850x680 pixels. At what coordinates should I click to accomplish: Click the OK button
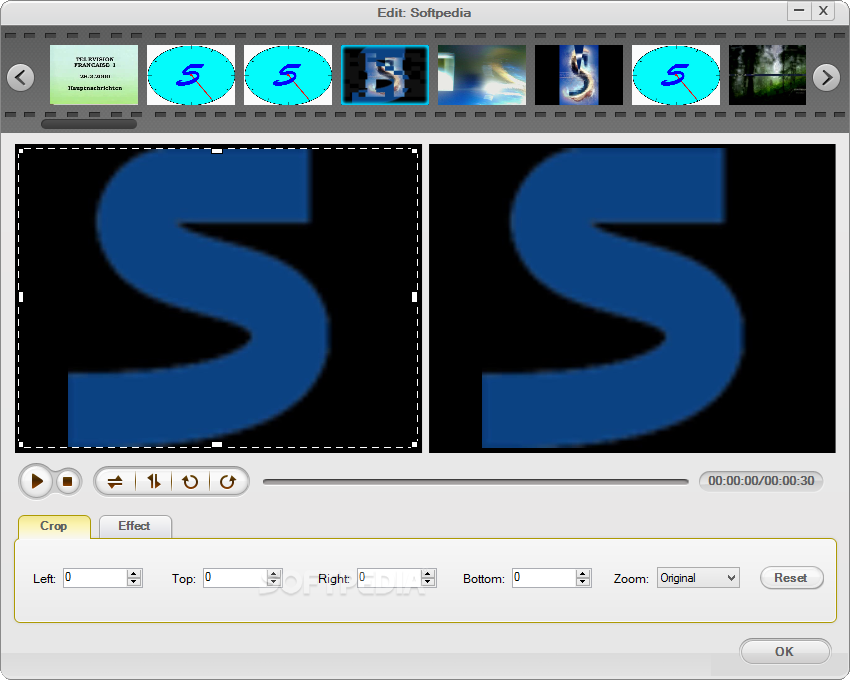784,651
